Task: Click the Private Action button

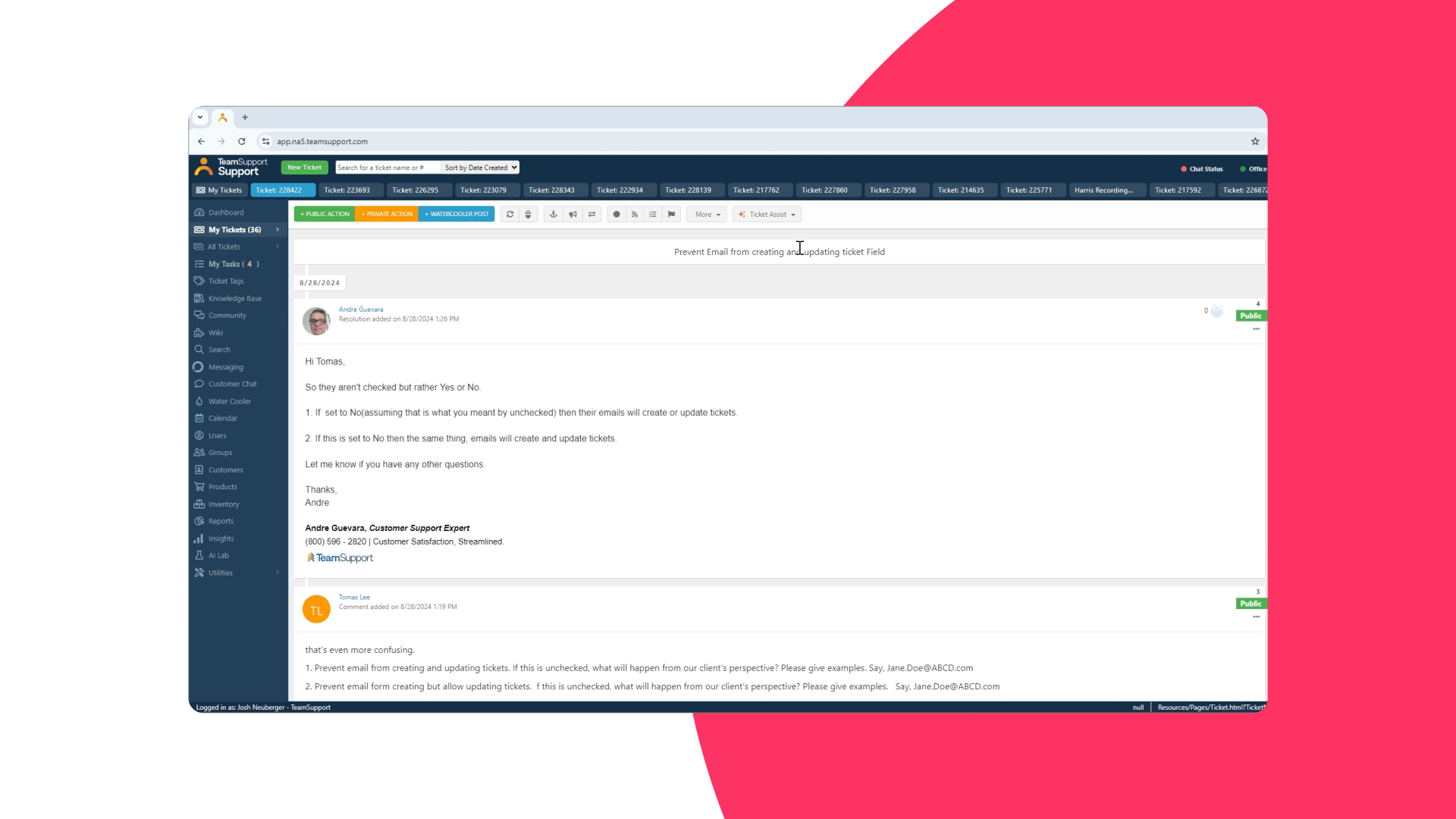Action: pos(387,214)
